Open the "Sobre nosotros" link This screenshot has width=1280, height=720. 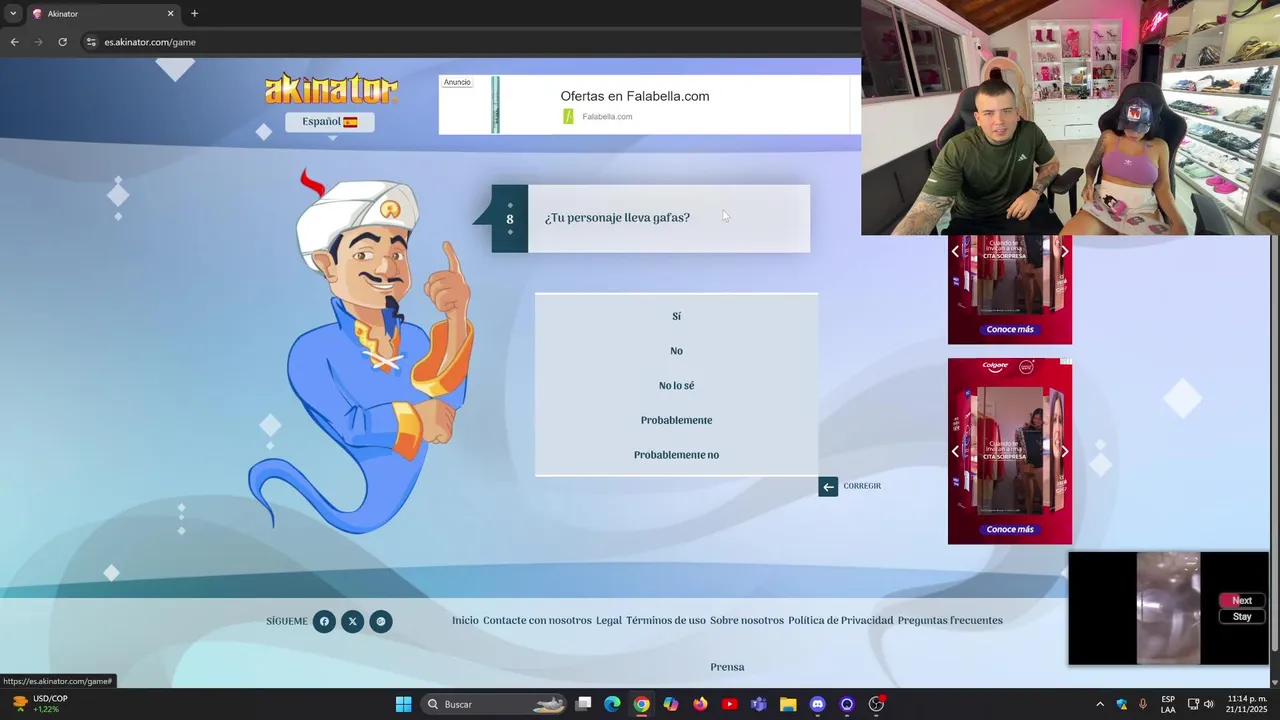click(747, 620)
